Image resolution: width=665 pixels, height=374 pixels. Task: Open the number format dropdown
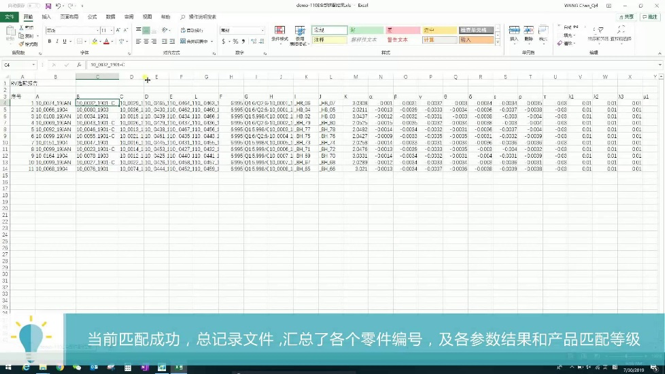(x=262, y=31)
